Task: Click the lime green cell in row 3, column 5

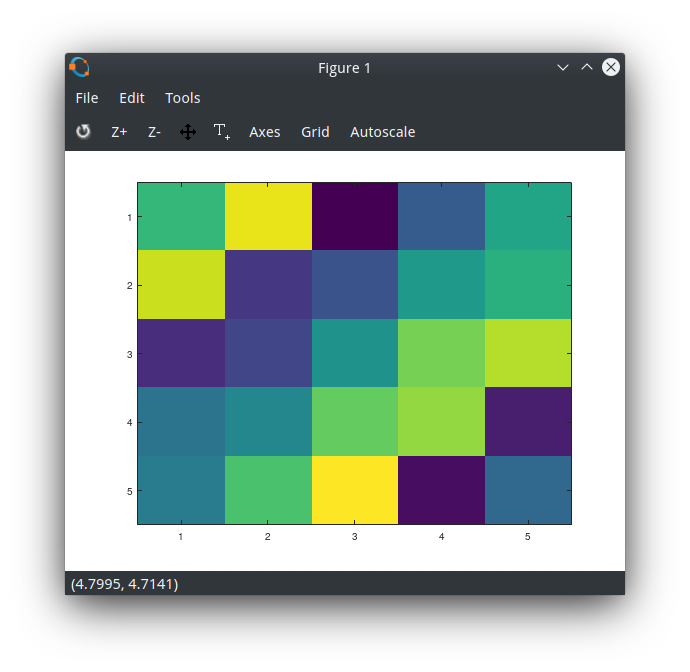Action: tap(528, 353)
